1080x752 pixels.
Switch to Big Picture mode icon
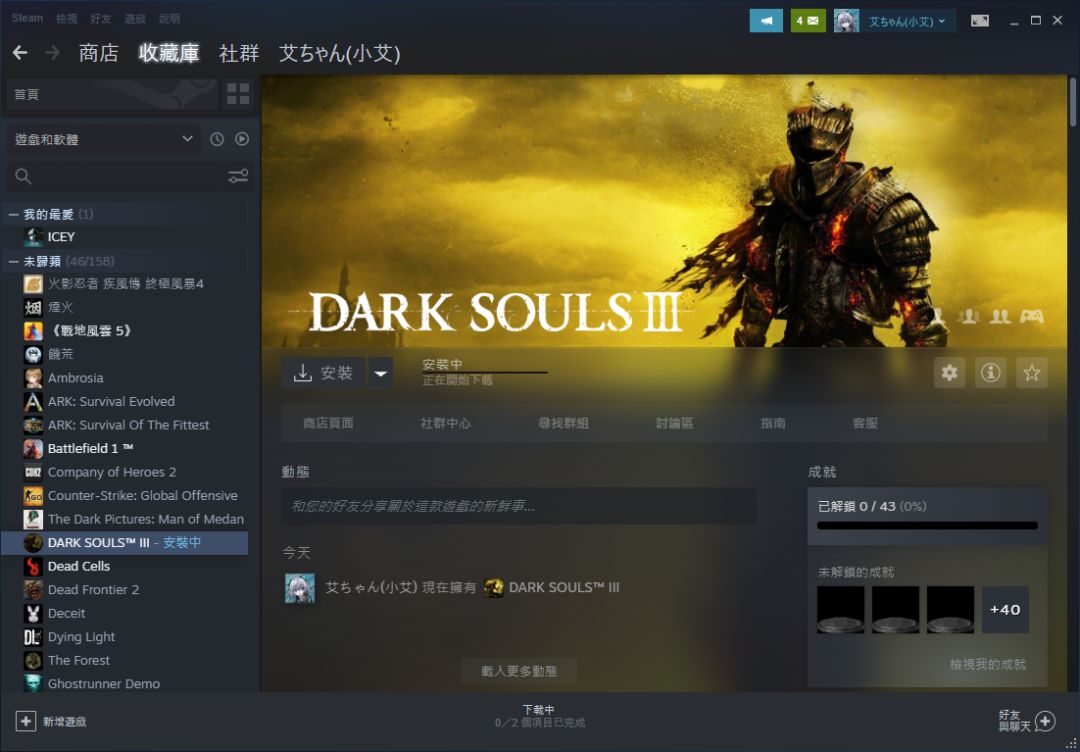click(x=979, y=21)
